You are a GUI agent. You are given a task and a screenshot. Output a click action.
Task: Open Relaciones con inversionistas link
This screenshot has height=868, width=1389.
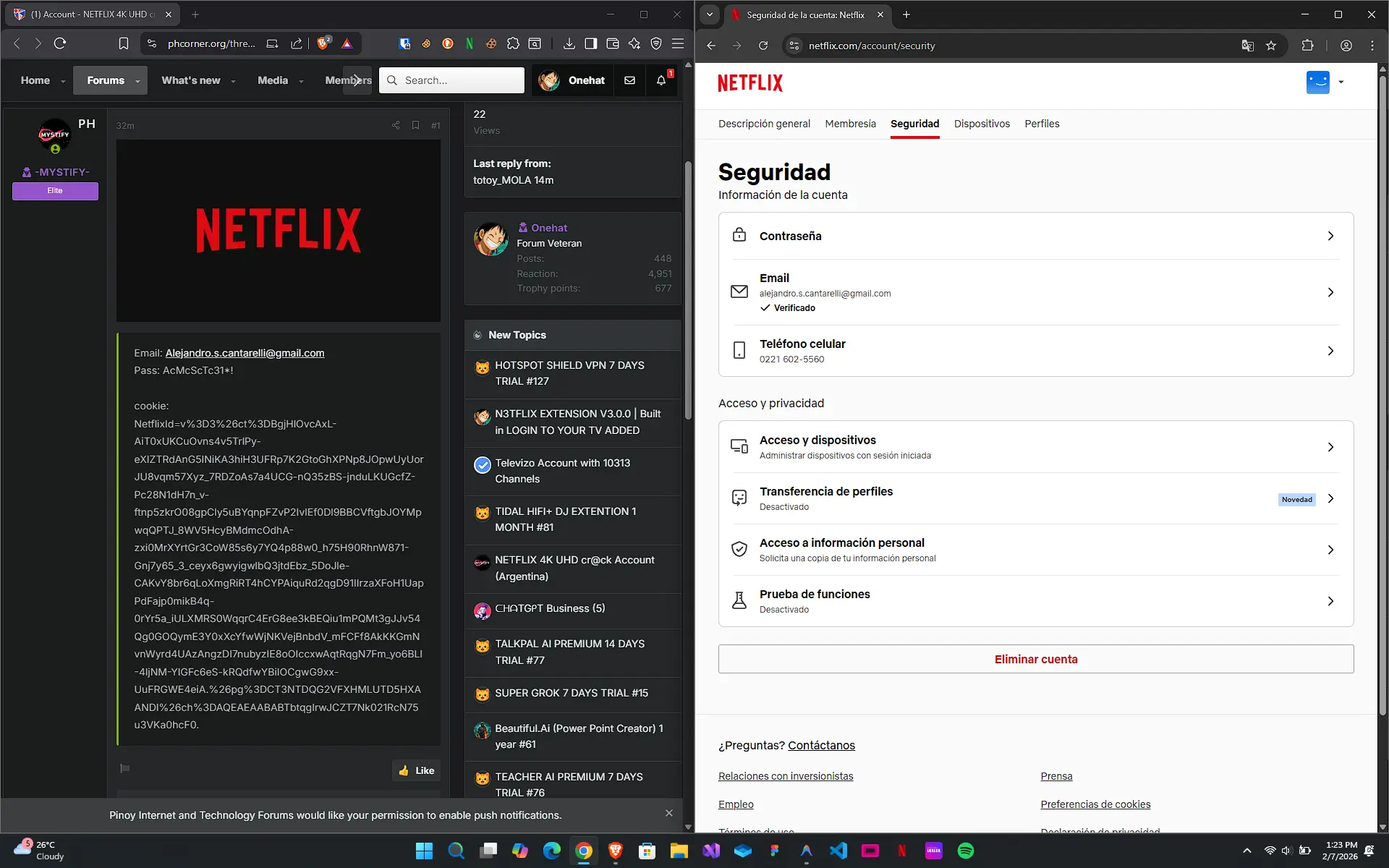click(x=786, y=776)
